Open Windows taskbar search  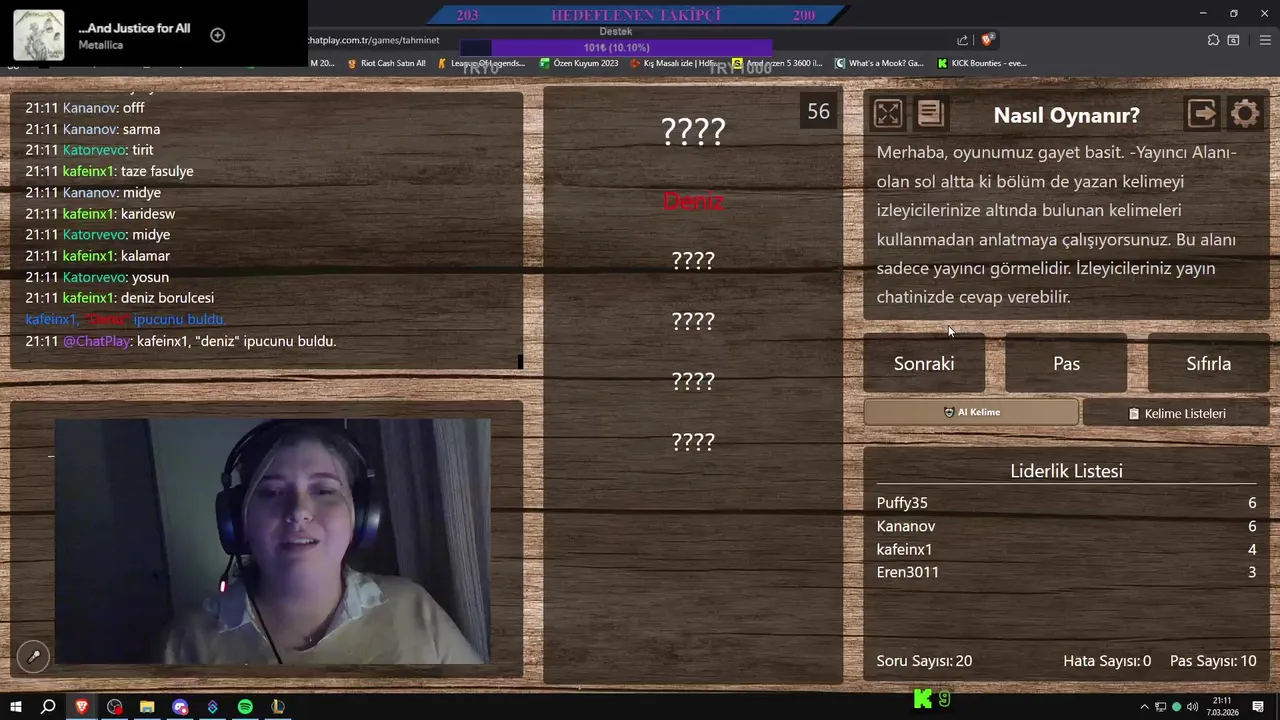point(48,707)
